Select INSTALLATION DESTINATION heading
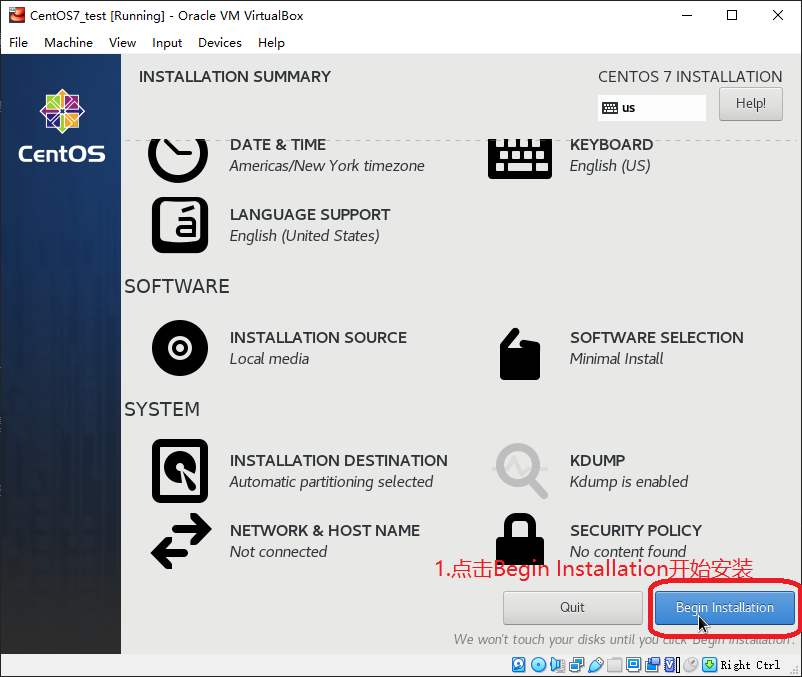The height and width of the screenshot is (677, 802). pos(339,460)
